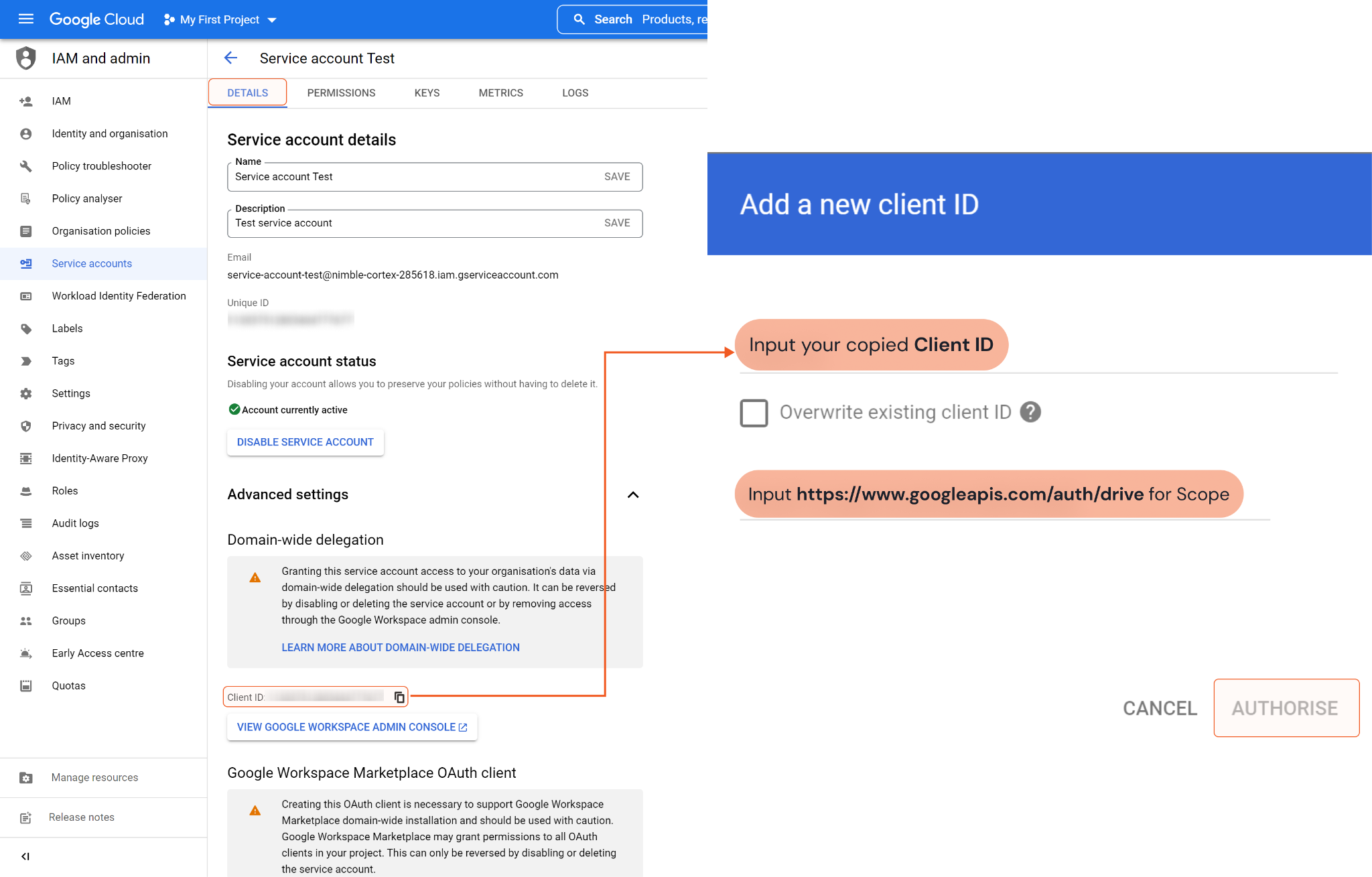This screenshot has width=1372, height=877.
Task: Open help for Overwrite existing client ID
Action: coord(1030,413)
